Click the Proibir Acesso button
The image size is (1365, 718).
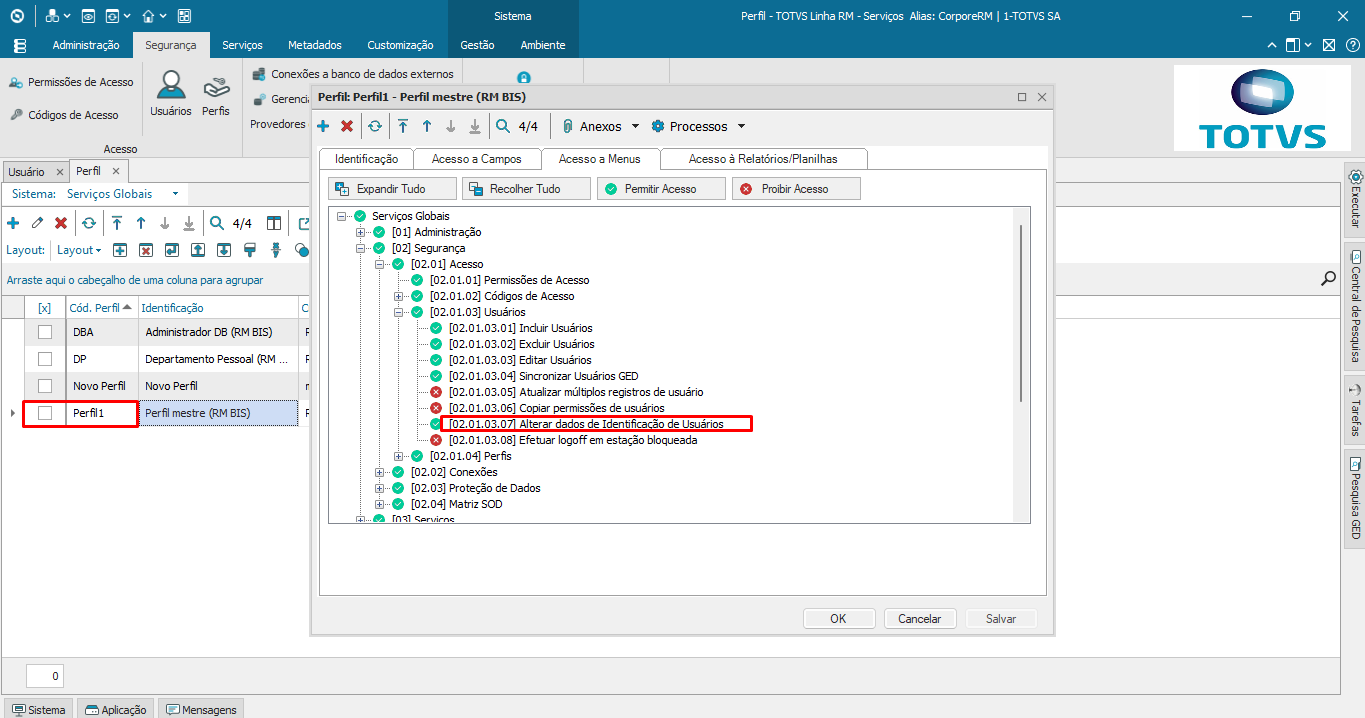[x=796, y=189]
